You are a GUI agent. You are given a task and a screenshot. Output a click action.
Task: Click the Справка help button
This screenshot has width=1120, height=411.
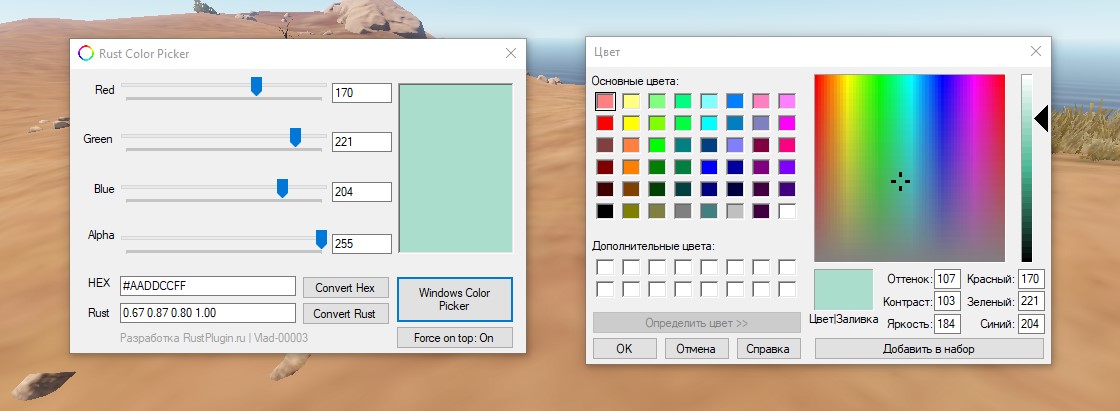pos(769,349)
